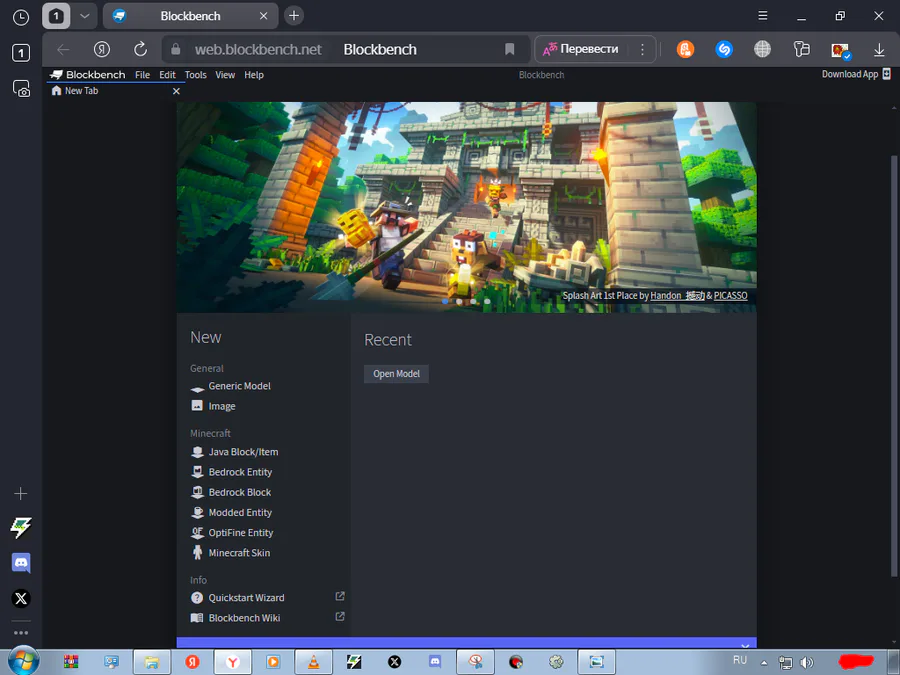Select the second splash art carousel dot

tap(459, 301)
